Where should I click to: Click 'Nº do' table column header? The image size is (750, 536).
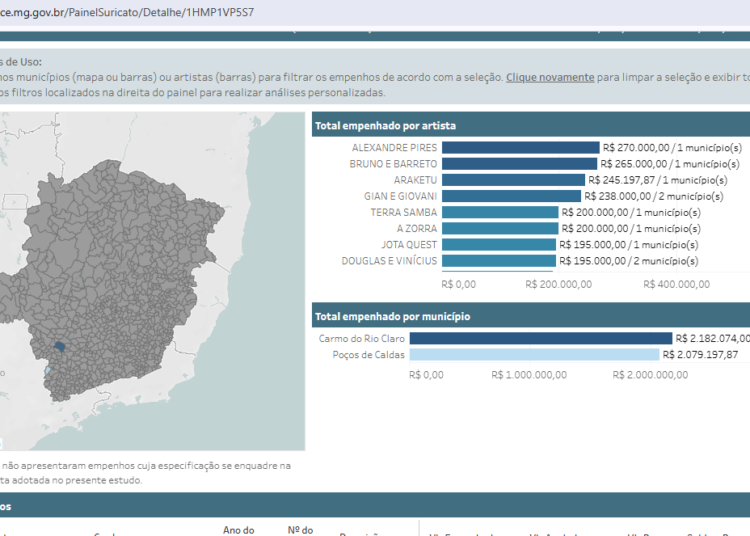pyautogui.click(x=300, y=530)
